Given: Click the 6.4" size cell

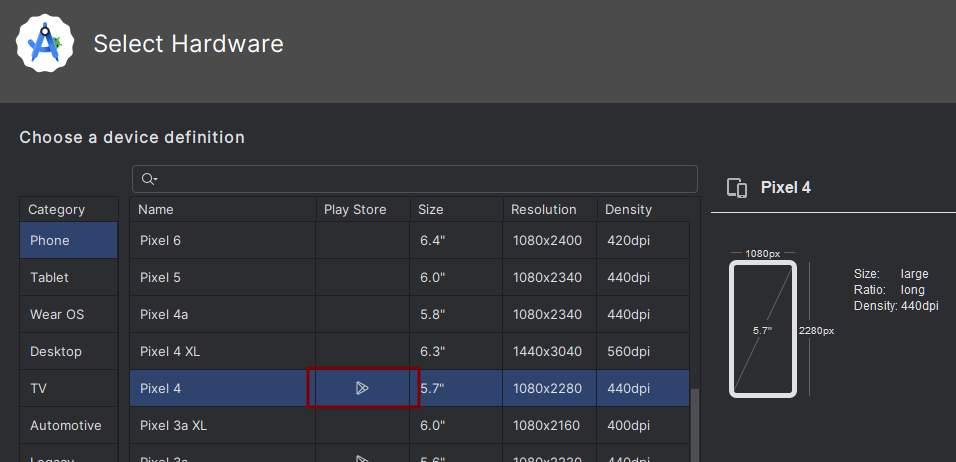Looking at the screenshot, I should 457,240.
